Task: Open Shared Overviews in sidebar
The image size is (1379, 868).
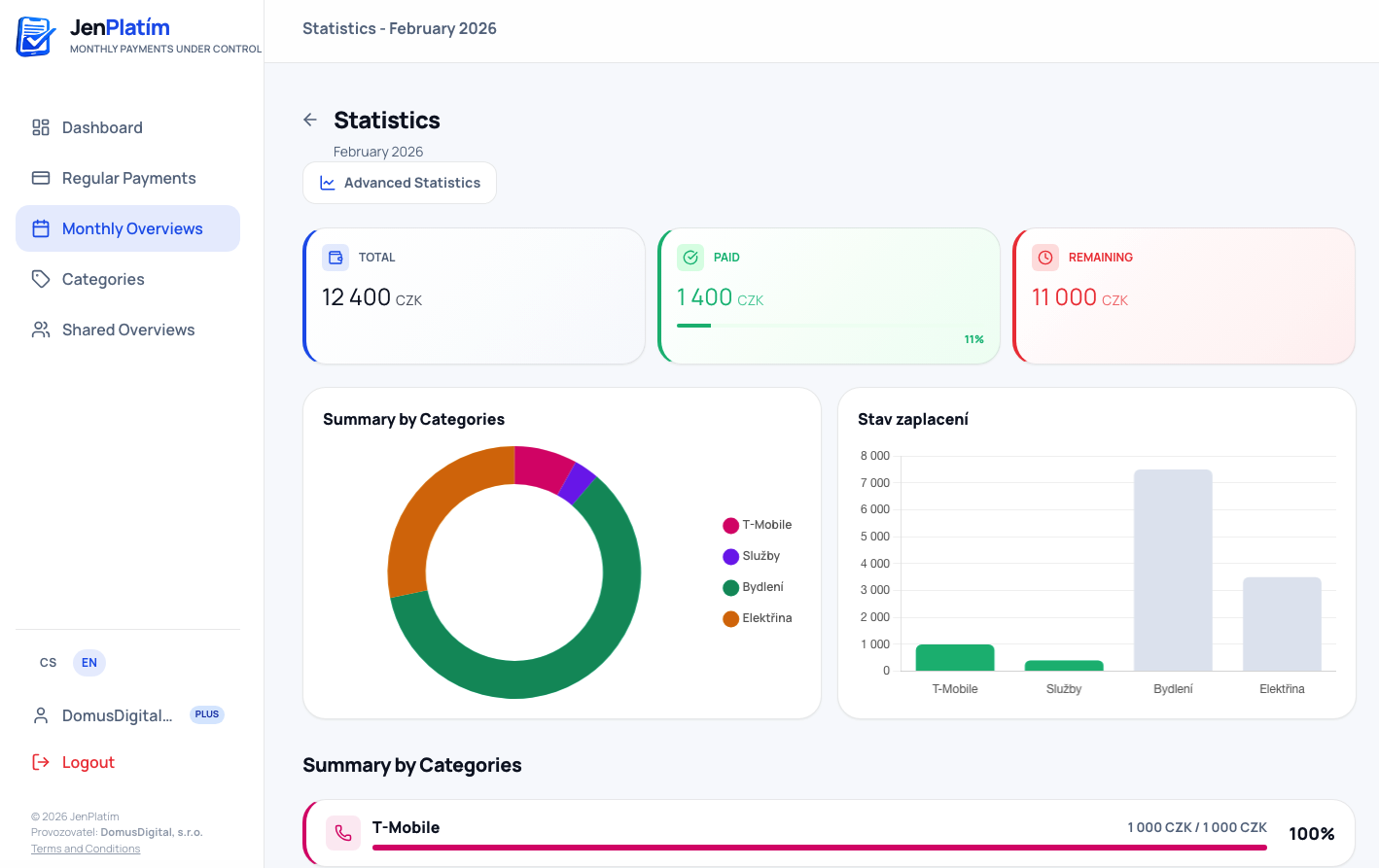Action: point(127,330)
